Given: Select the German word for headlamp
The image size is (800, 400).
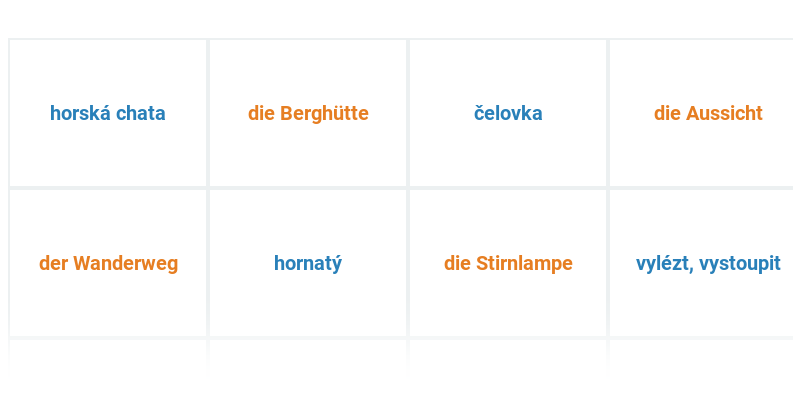Looking at the screenshot, I should (x=508, y=263).
